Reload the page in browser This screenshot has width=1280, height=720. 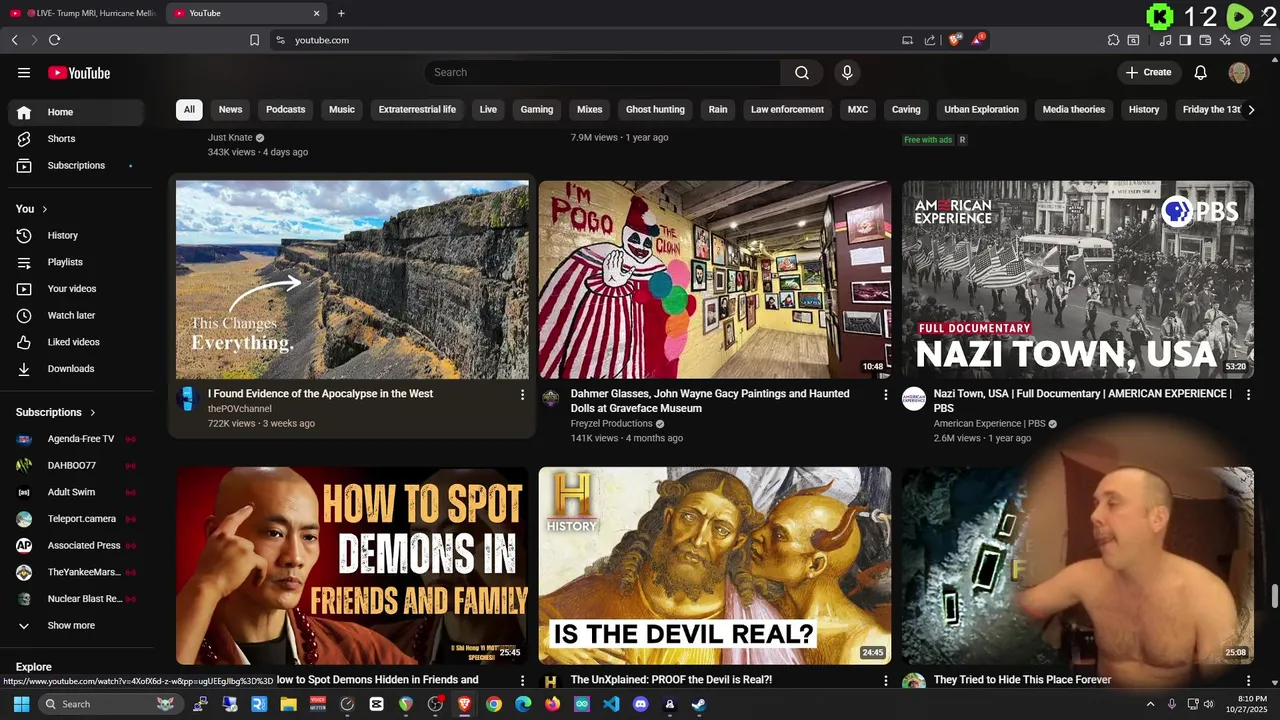(x=54, y=40)
